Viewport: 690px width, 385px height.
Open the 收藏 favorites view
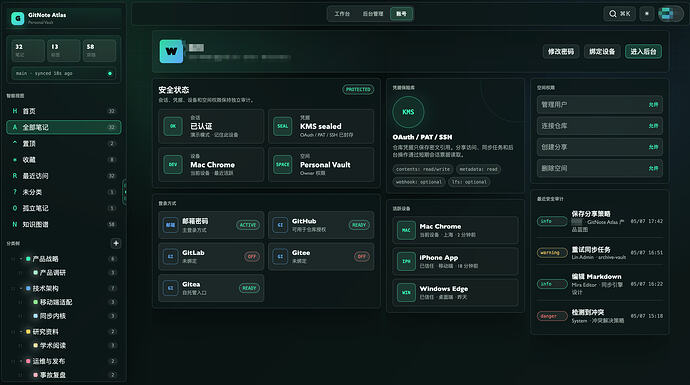pyautogui.click(x=64, y=160)
